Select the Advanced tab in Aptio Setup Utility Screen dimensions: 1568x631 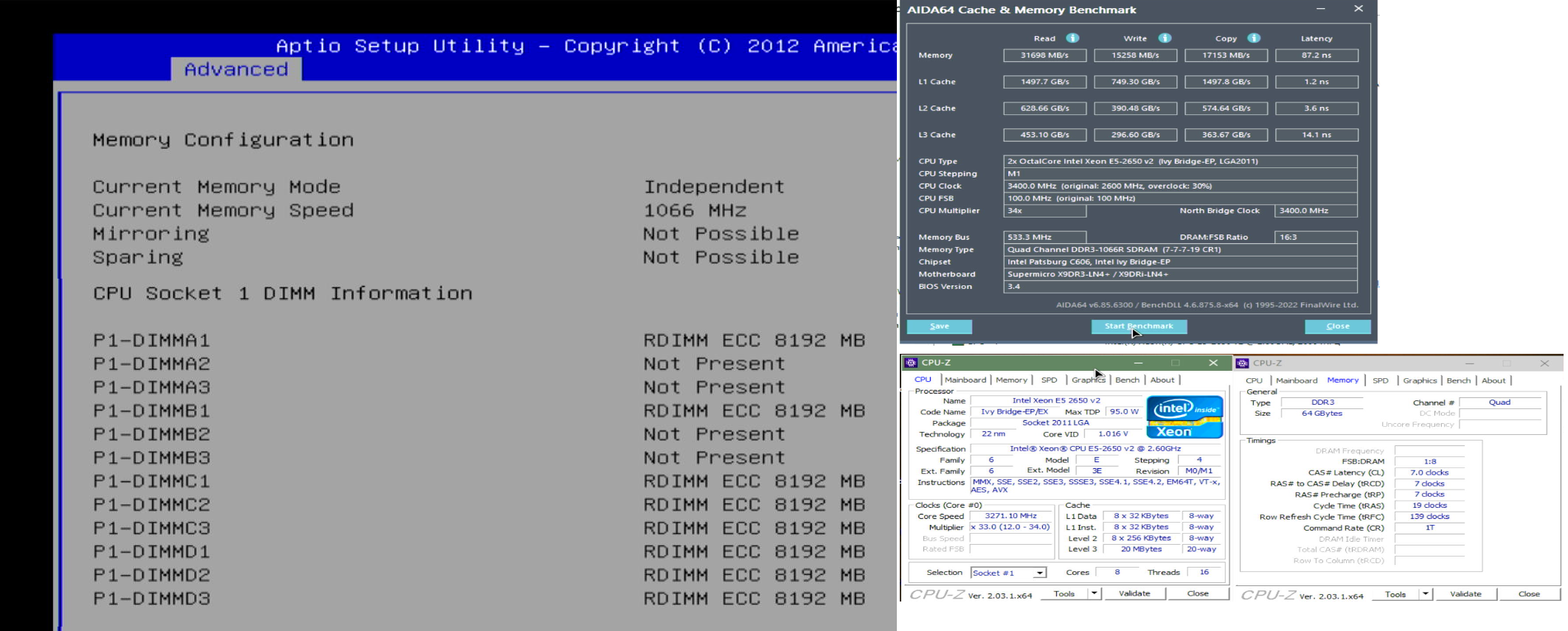pyautogui.click(x=236, y=69)
